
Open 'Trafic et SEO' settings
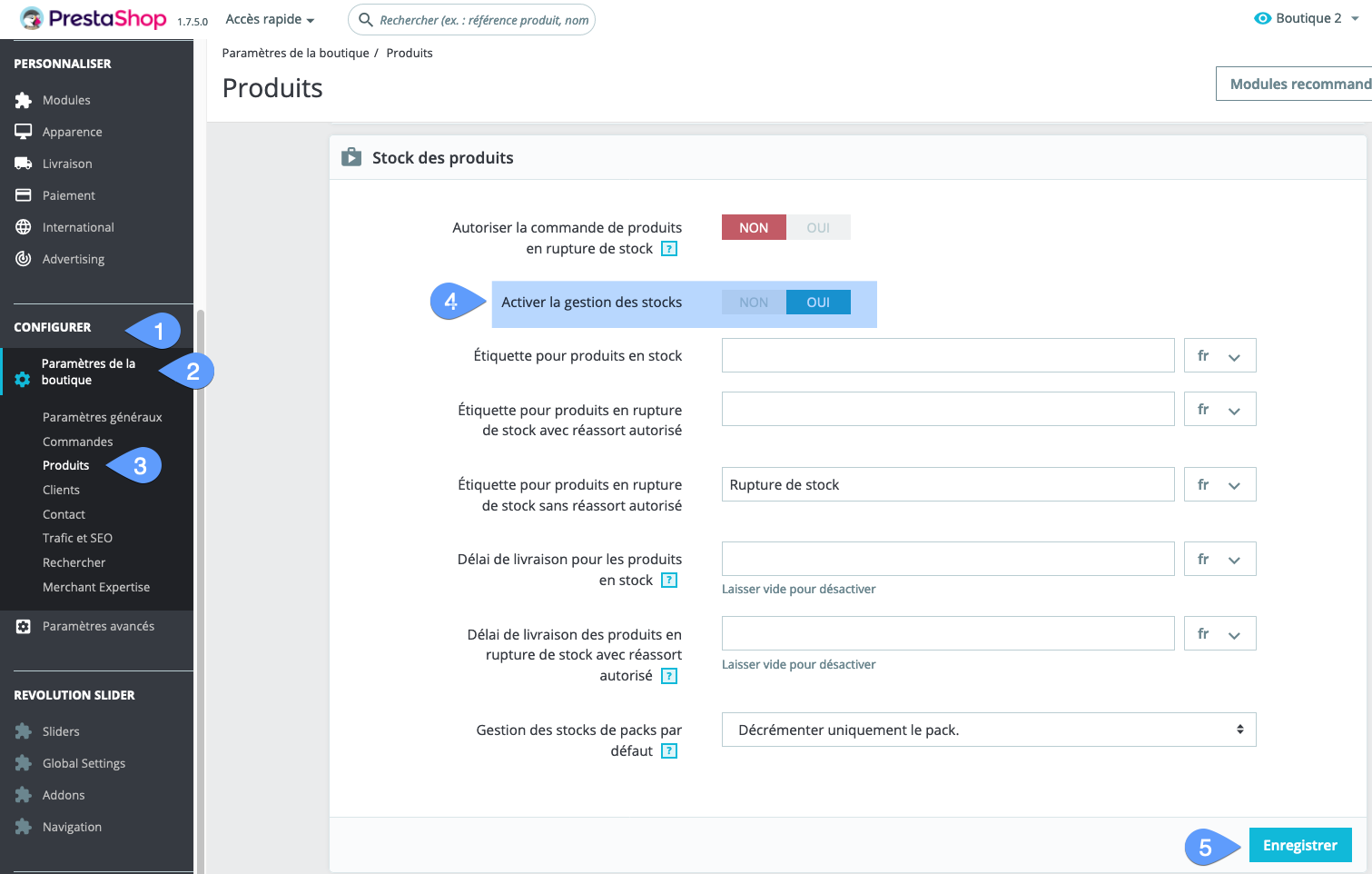point(78,539)
